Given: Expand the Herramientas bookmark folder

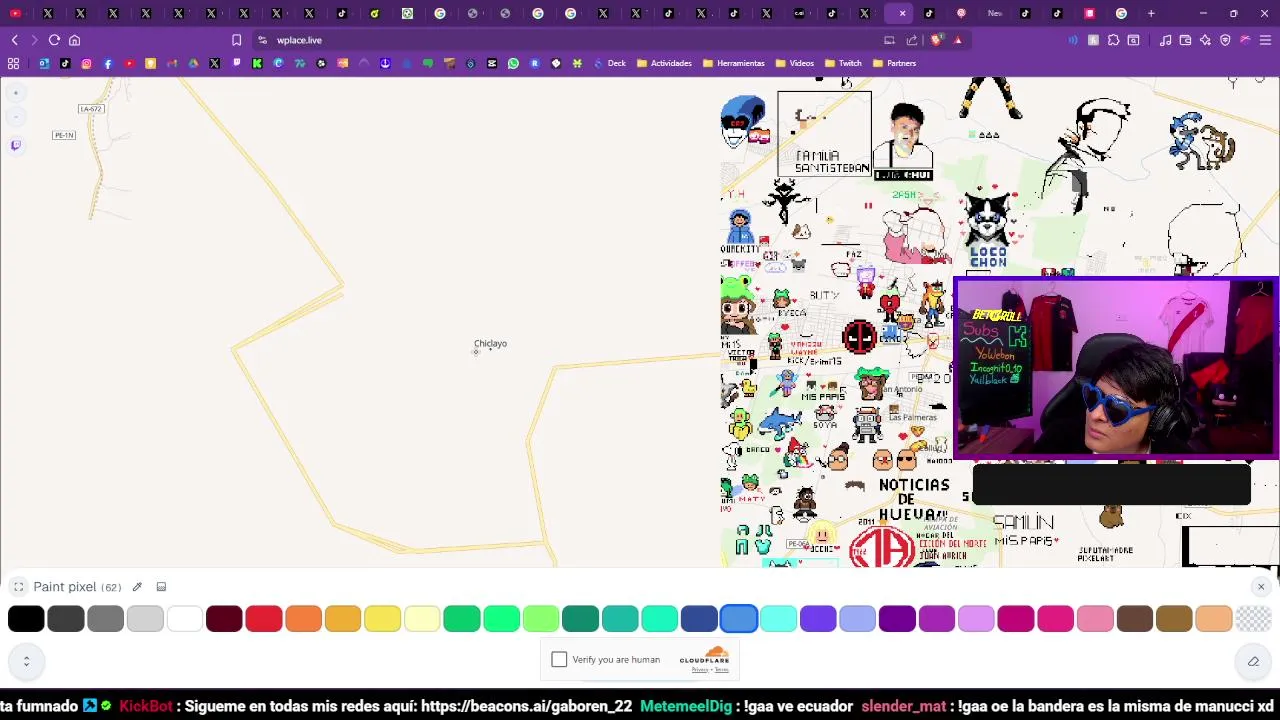Looking at the screenshot, I should tap(733, 63).
